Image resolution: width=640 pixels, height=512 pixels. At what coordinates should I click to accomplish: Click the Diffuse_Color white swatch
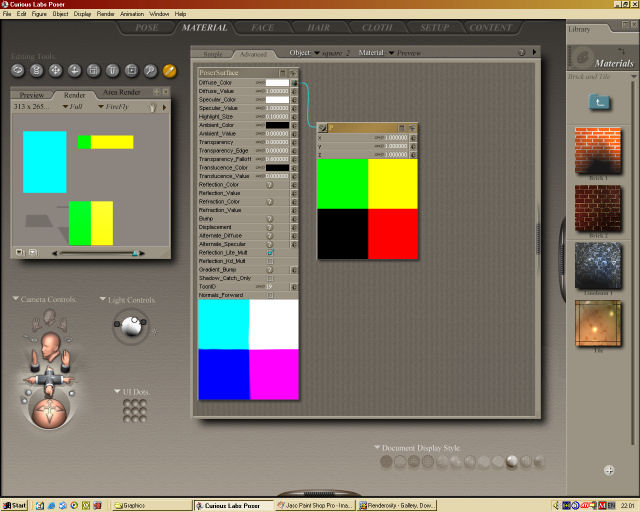(x=276, y=82)
